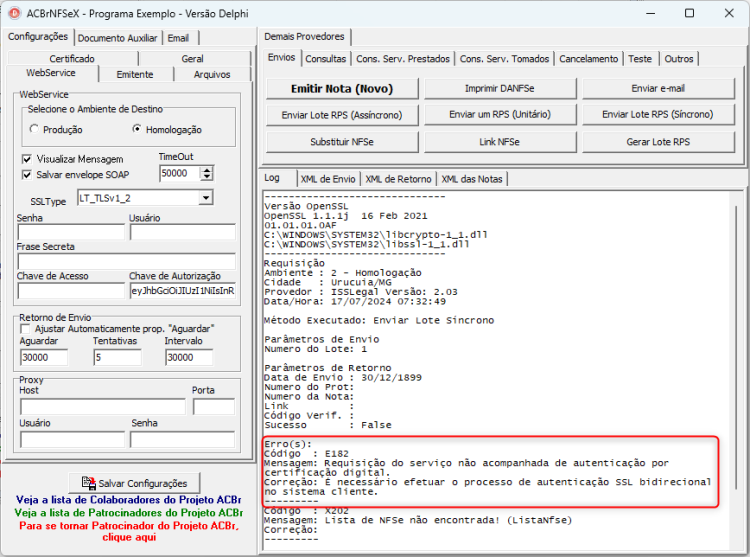Click the TimeOut value field
Screen dimensions: 750x557
(x=179, y=174)
